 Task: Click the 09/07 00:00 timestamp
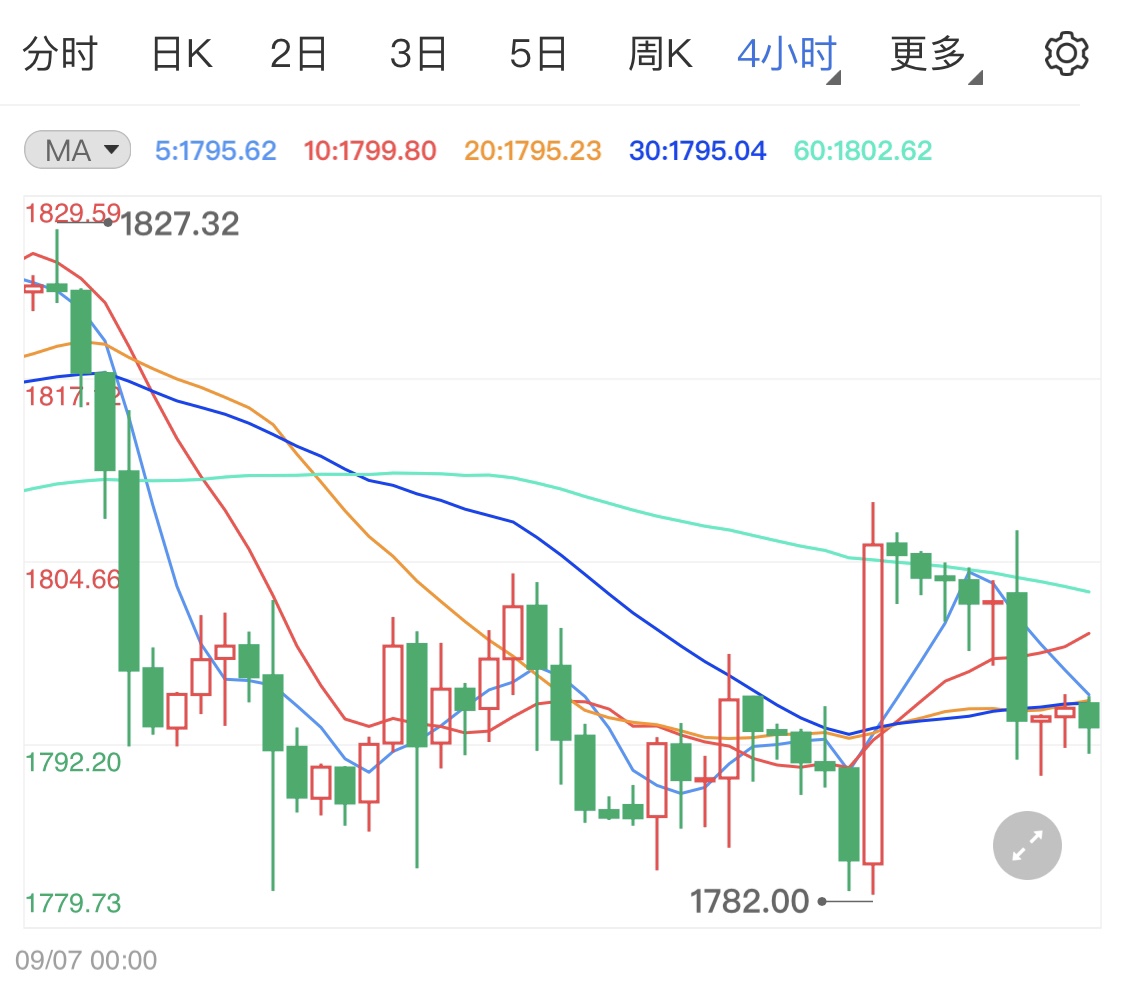coord(85,960)
